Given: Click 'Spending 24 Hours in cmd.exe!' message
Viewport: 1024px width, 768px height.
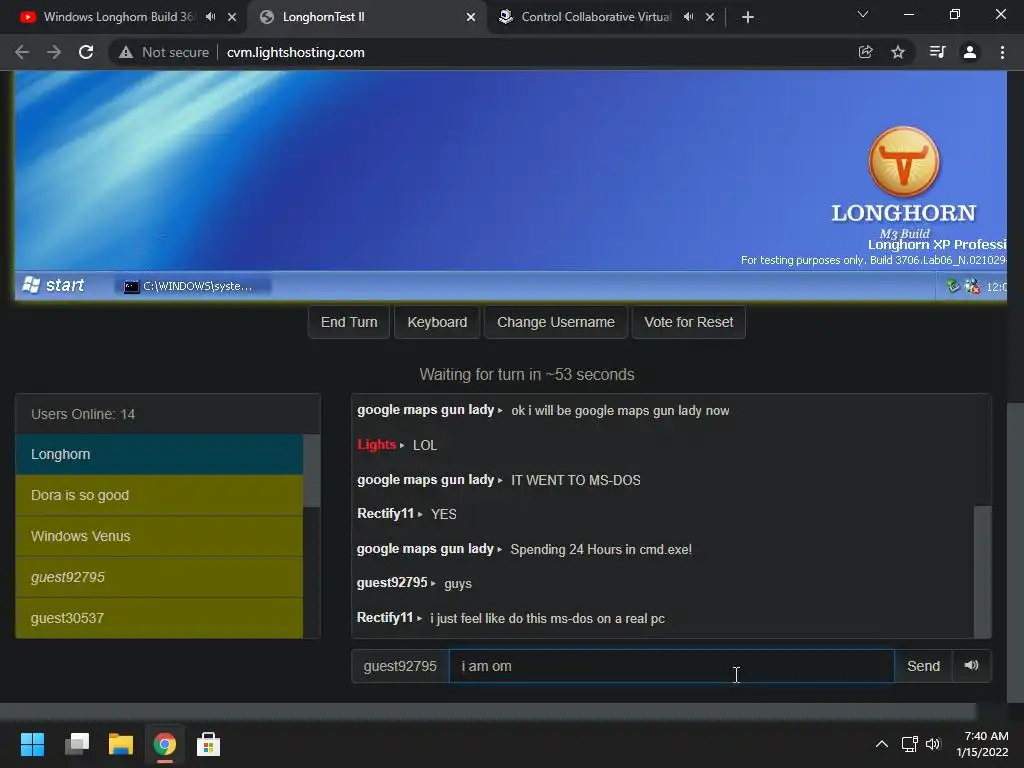Looking at the screenshot, I should pyautogui.click(x=601, y=549).
